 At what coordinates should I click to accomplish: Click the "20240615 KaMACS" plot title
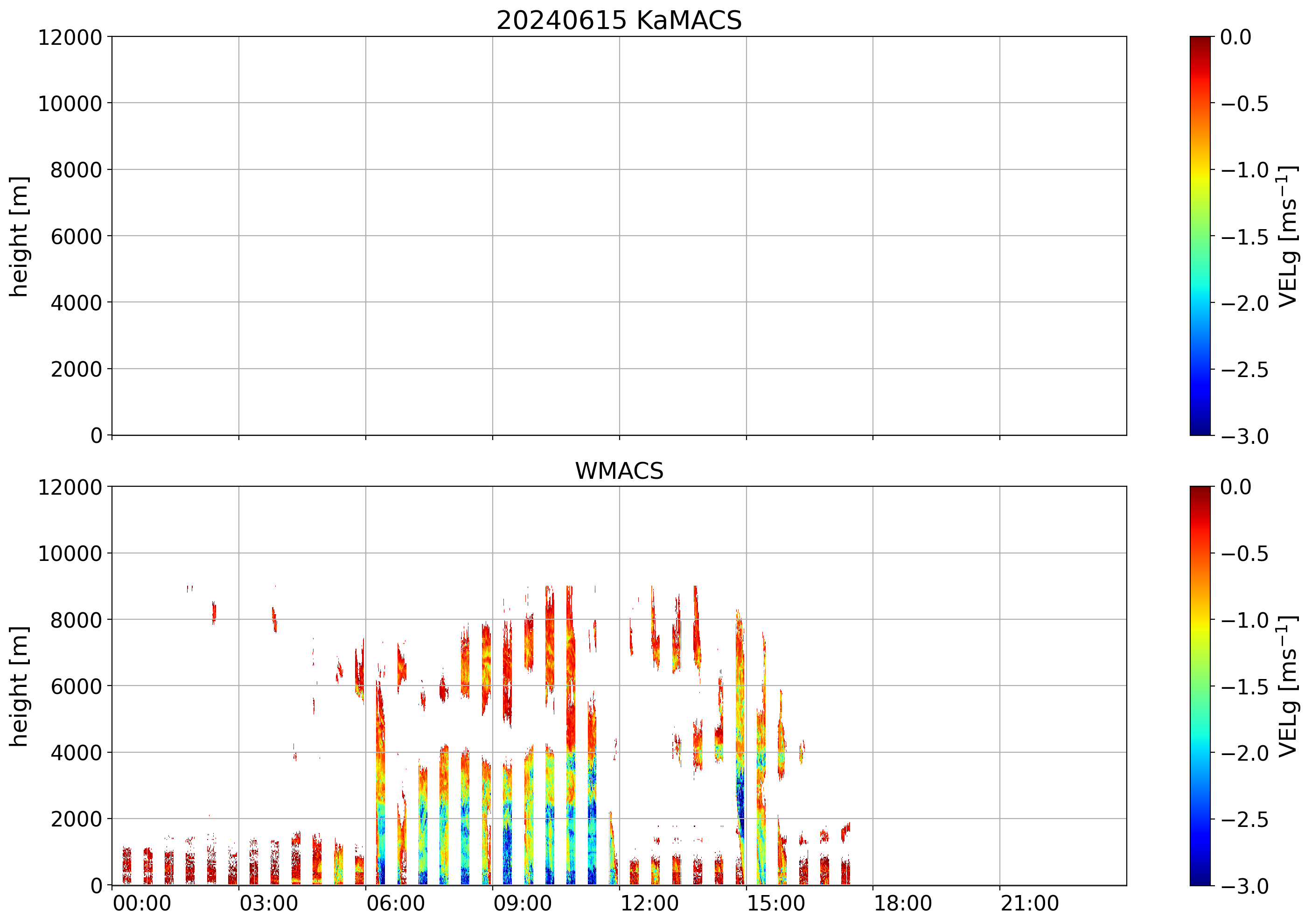coord(619,21)
